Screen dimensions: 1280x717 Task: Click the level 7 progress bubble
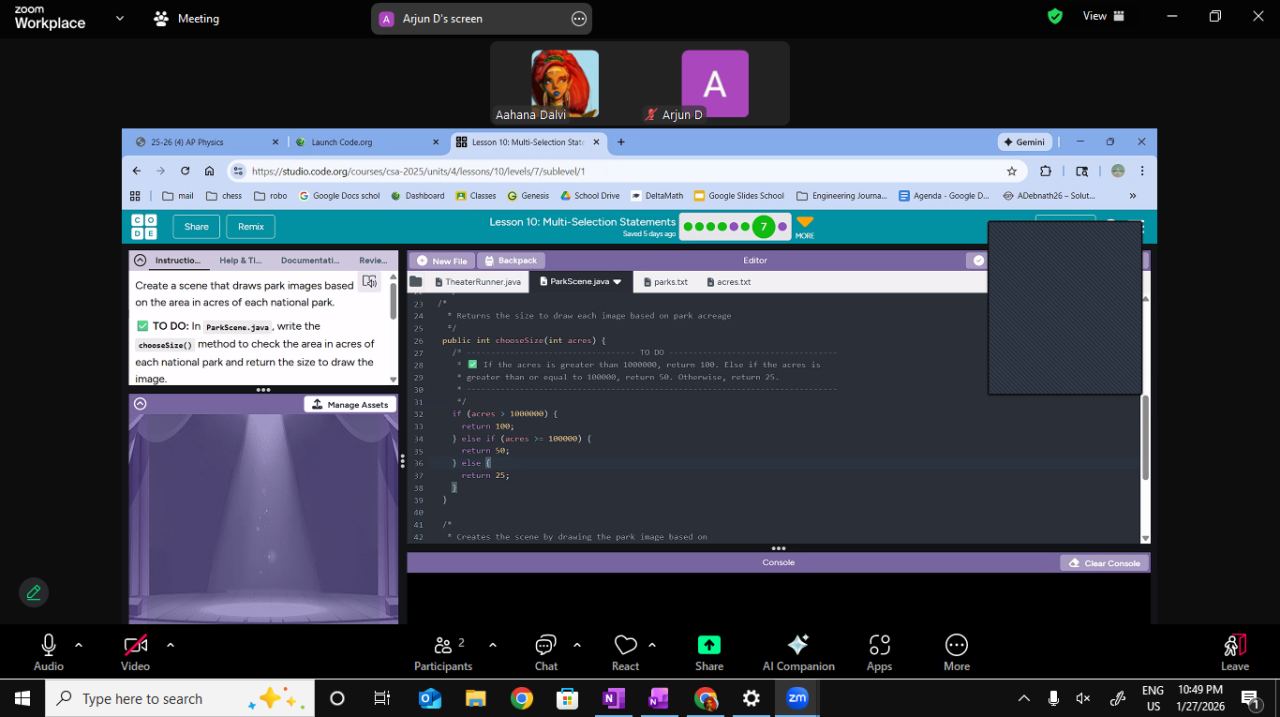(764, 227)
